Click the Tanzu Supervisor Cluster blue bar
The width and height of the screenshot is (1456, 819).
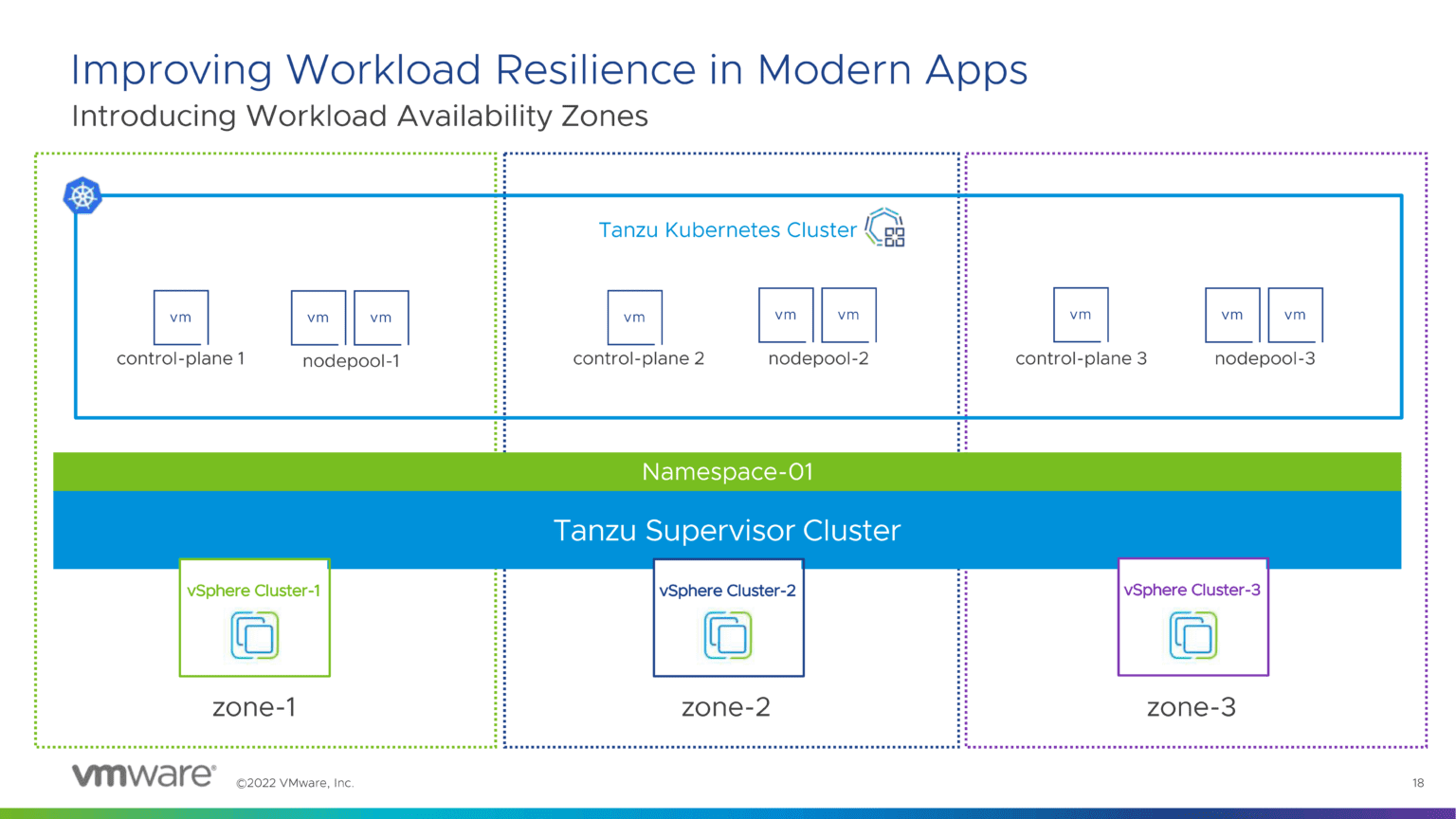[x=727, y=531]
